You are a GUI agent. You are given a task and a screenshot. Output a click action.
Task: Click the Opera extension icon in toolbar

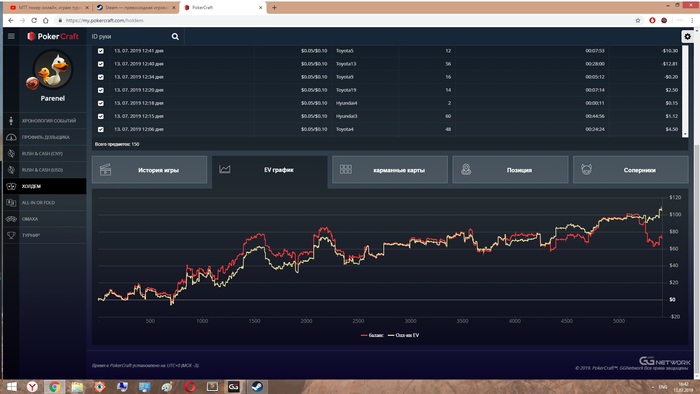[x=652, y=21]
